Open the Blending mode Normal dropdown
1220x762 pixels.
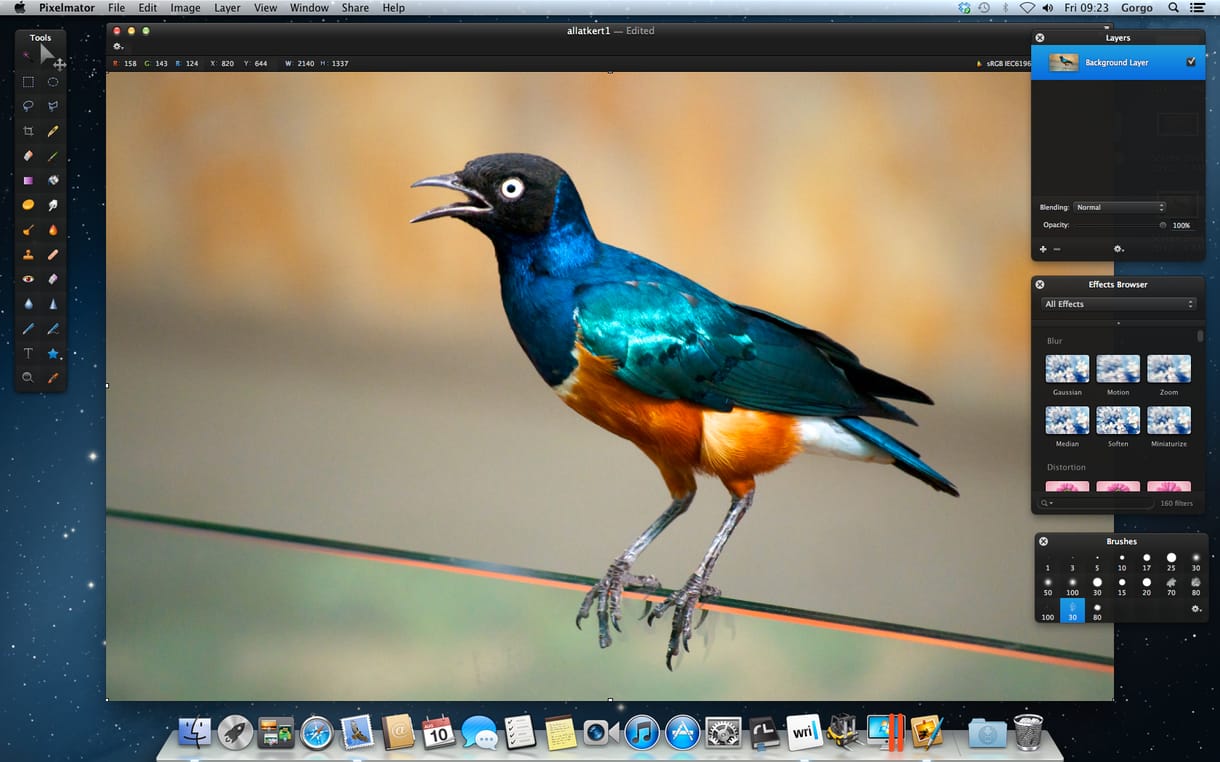point(1119,207)
